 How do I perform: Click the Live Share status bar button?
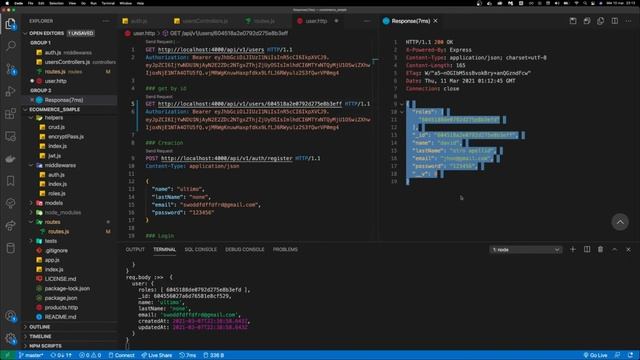coord(157,355)
